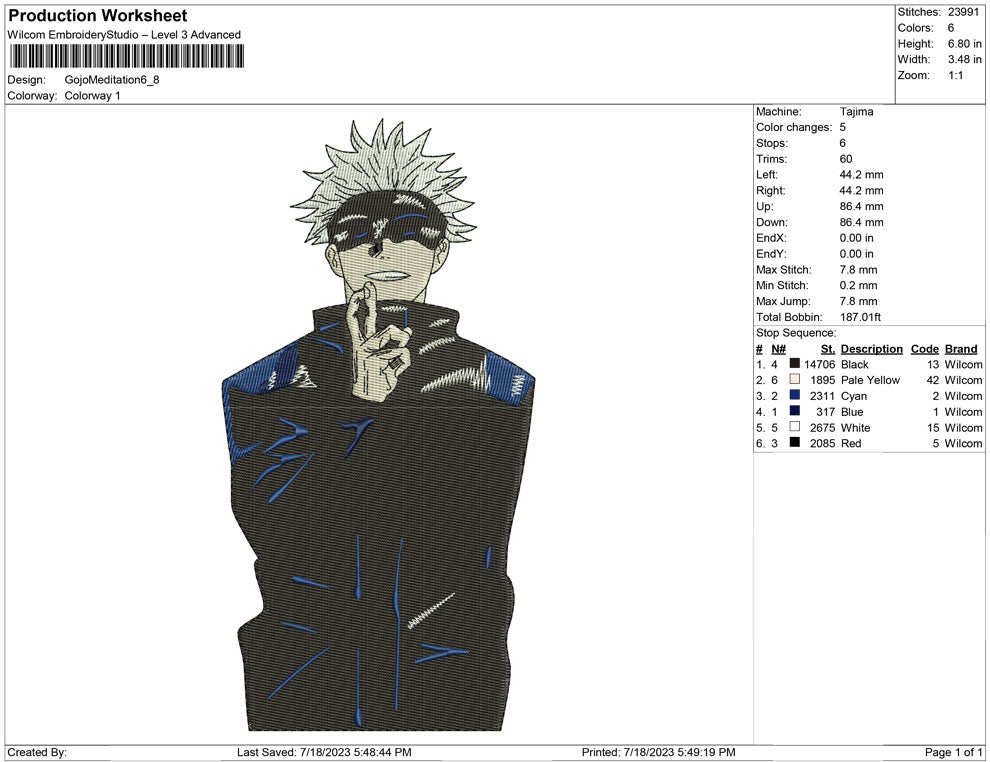Click the "Color changes:" label
This screenshot has width=990, height=762.
794,128
